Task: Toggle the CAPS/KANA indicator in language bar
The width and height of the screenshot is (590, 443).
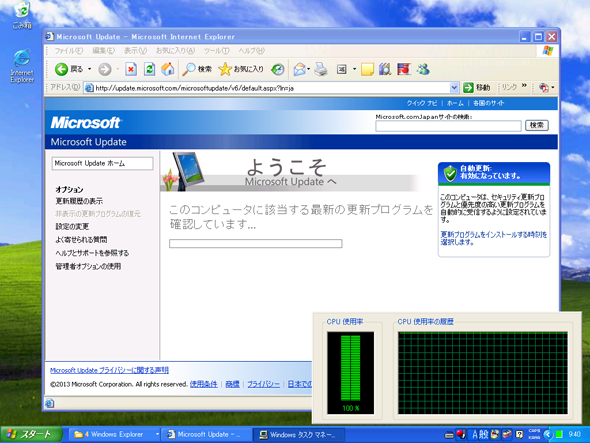Action: click(x=534, y=434)
